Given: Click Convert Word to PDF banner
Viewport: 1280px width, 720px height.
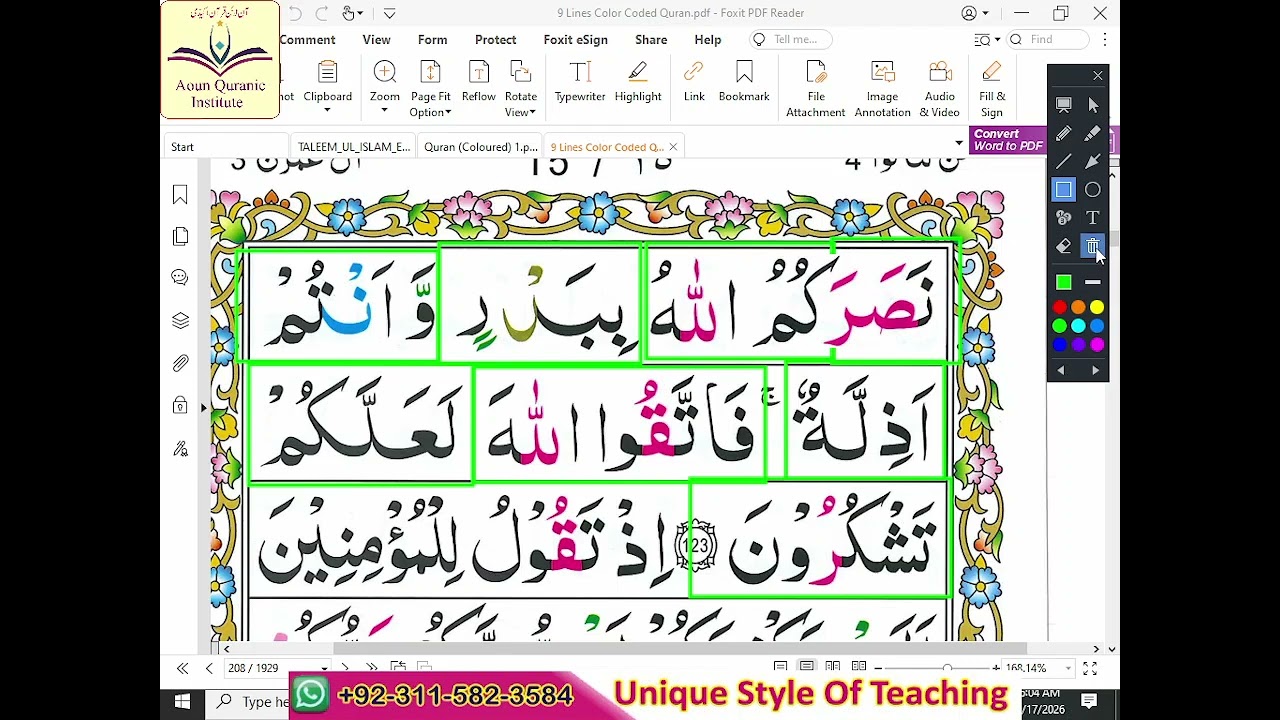Looking at the screenshot, I should [1008, 140].
